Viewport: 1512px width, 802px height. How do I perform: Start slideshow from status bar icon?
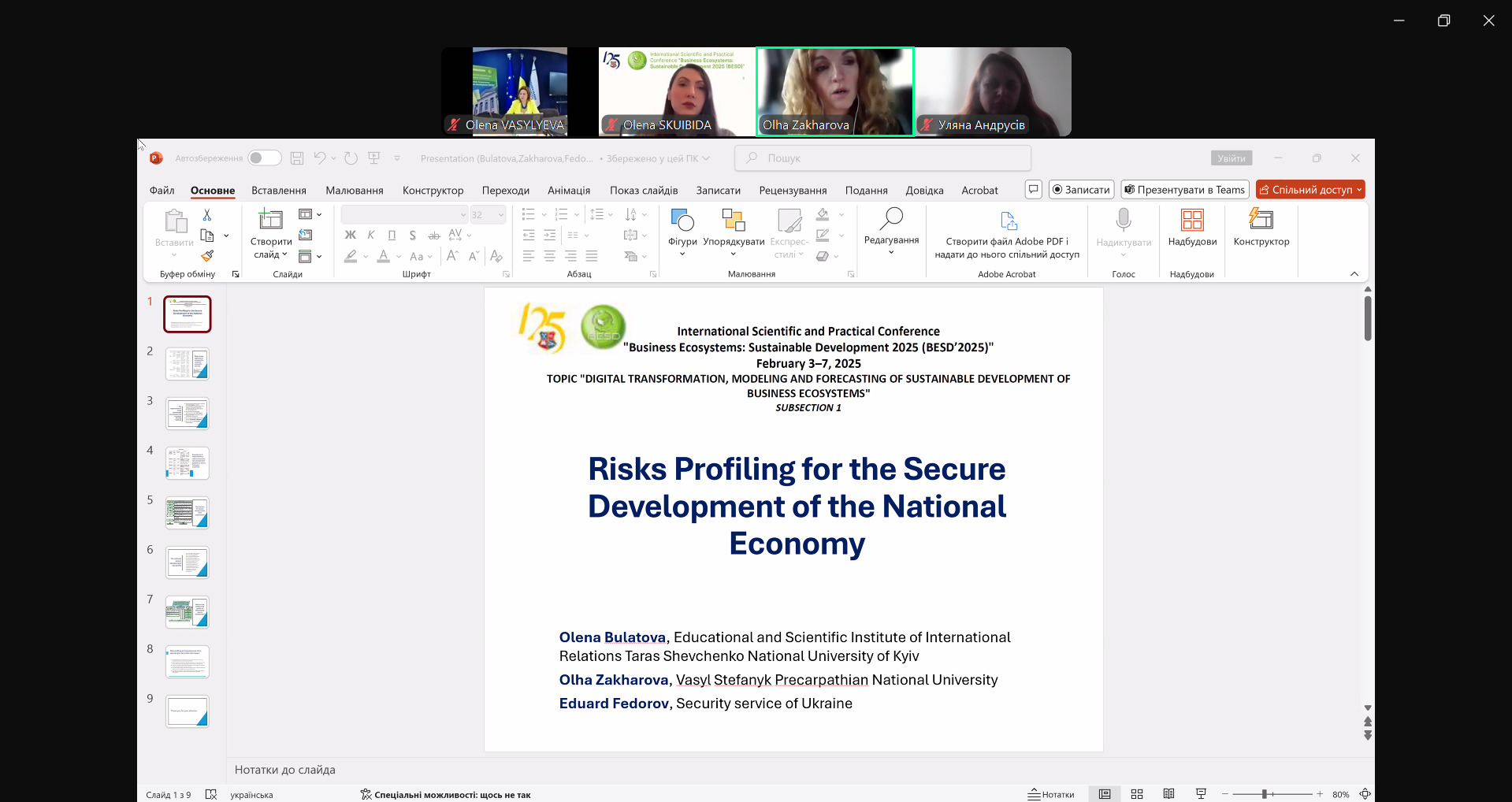1201,794
